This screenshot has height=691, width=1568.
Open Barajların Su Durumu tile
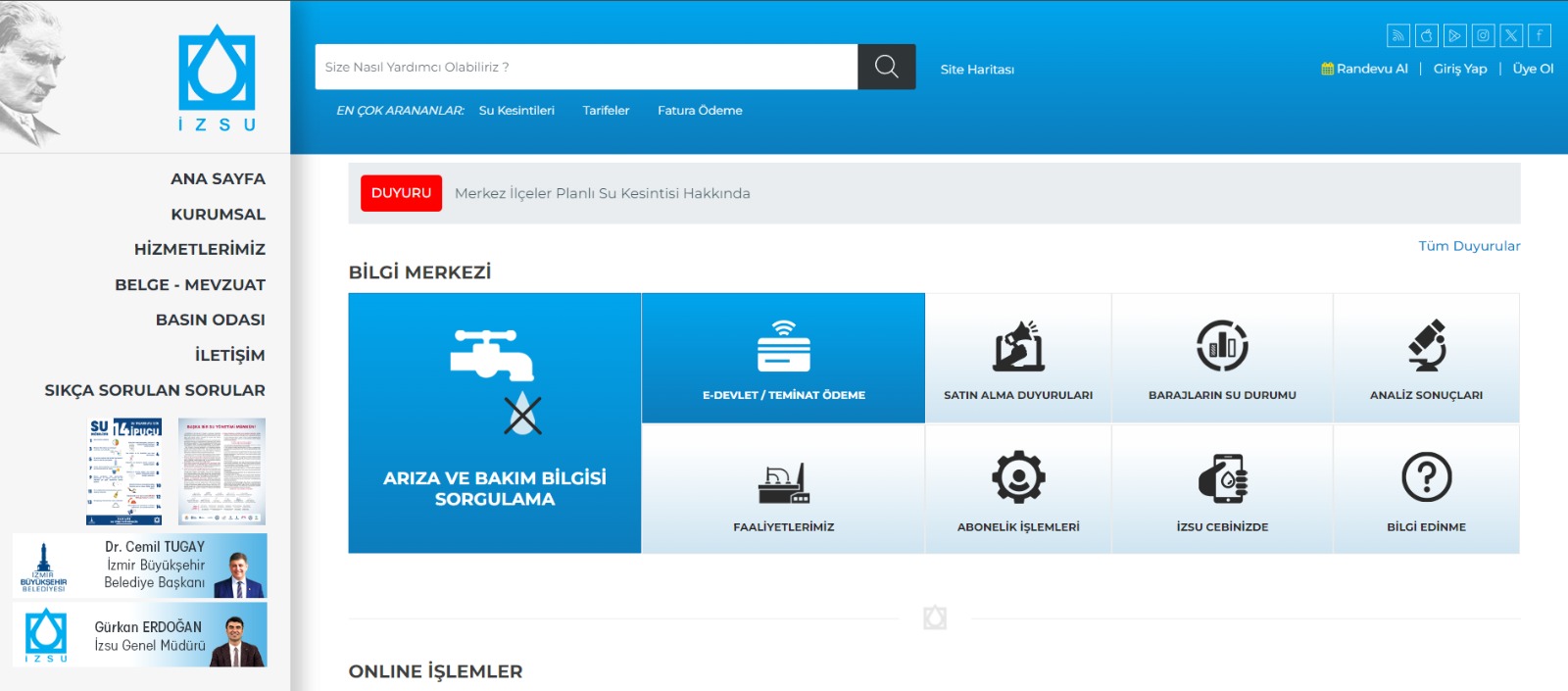tap(1222, 359)
